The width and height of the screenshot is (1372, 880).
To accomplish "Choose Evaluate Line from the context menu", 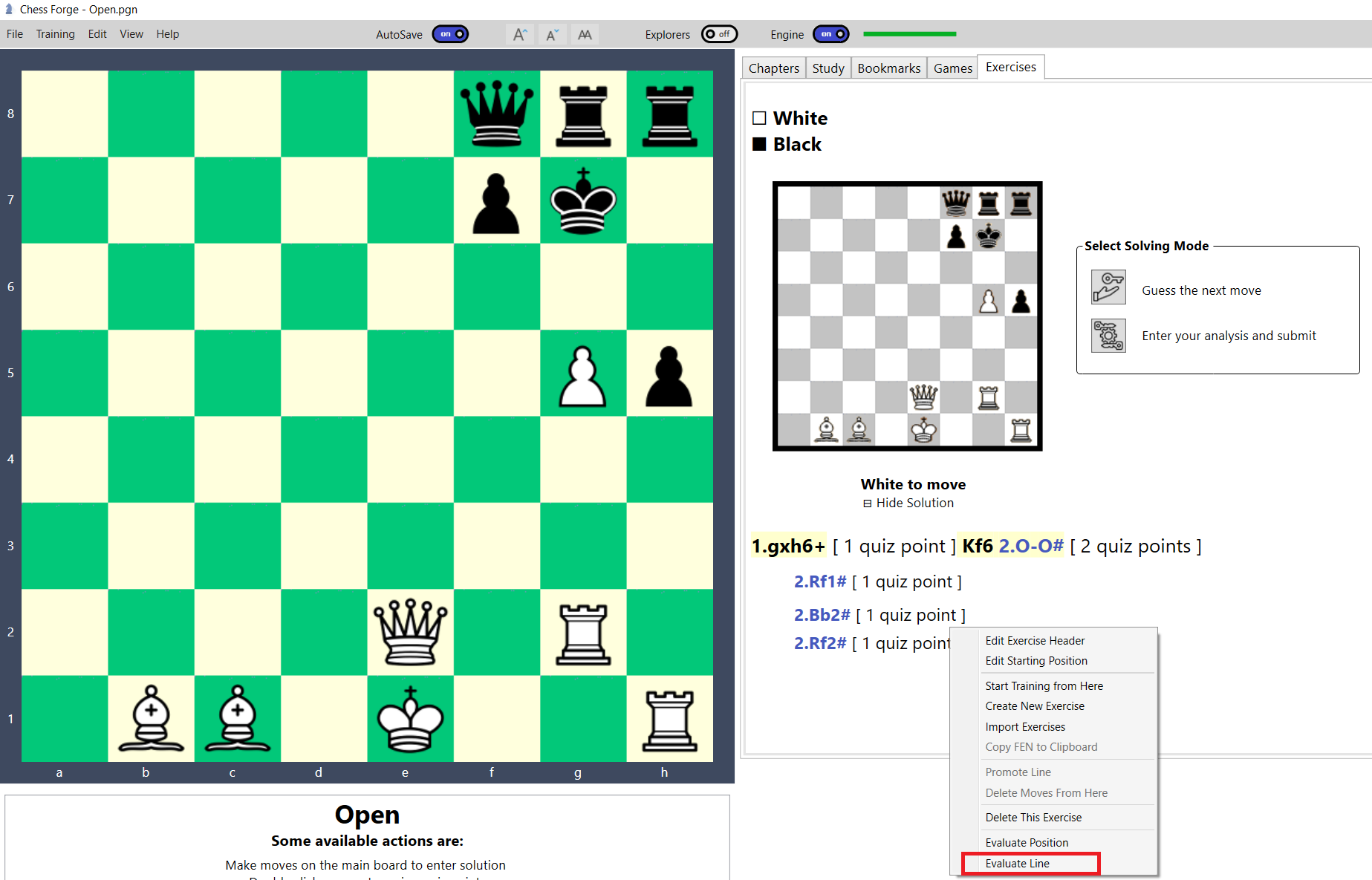I will [x=1017, y=863].
